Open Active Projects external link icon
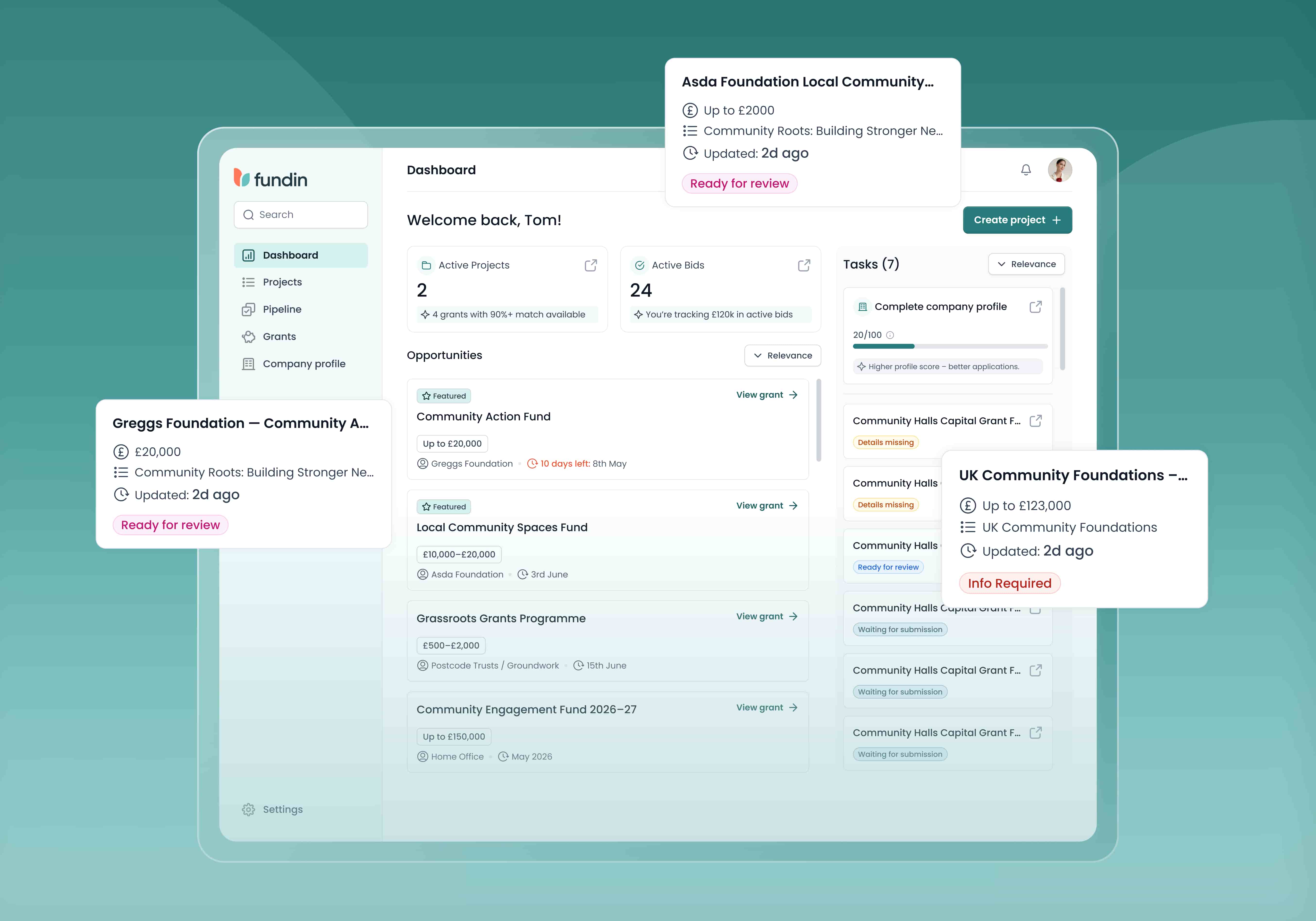Image resolution: width=1316 pixels, height=921 pixels. click(x=591, y=265)
